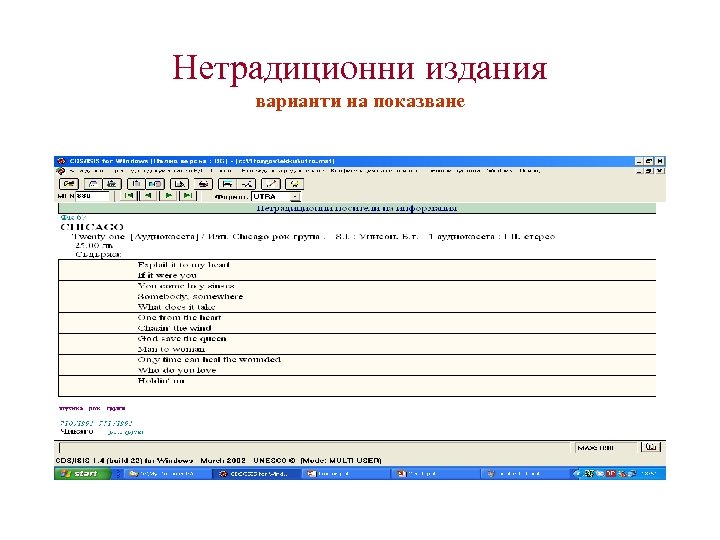
Task: Click the keyword line below the track table
Action: (x=92, y=408)
